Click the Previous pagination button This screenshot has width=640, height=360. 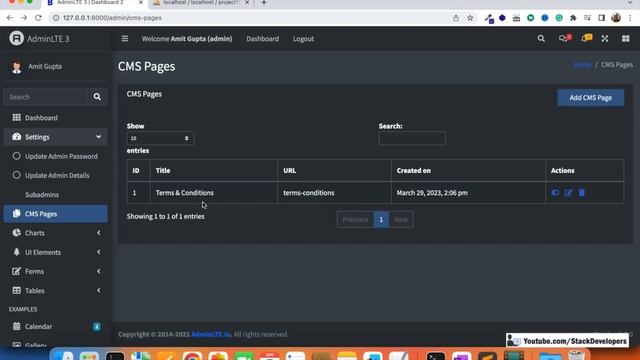tap(355, 220)
